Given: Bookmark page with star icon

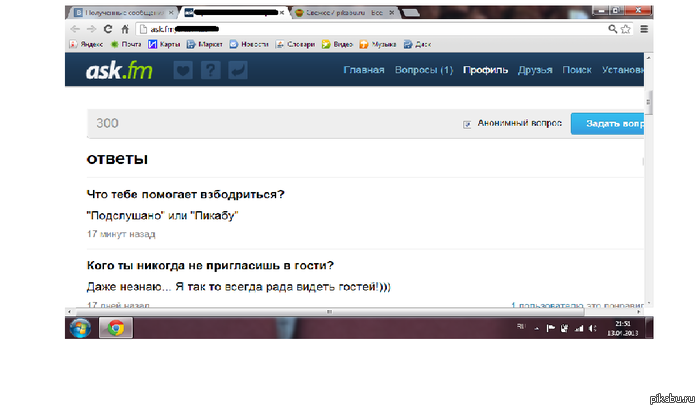Looking at the screenshot, I should point(625,29).
